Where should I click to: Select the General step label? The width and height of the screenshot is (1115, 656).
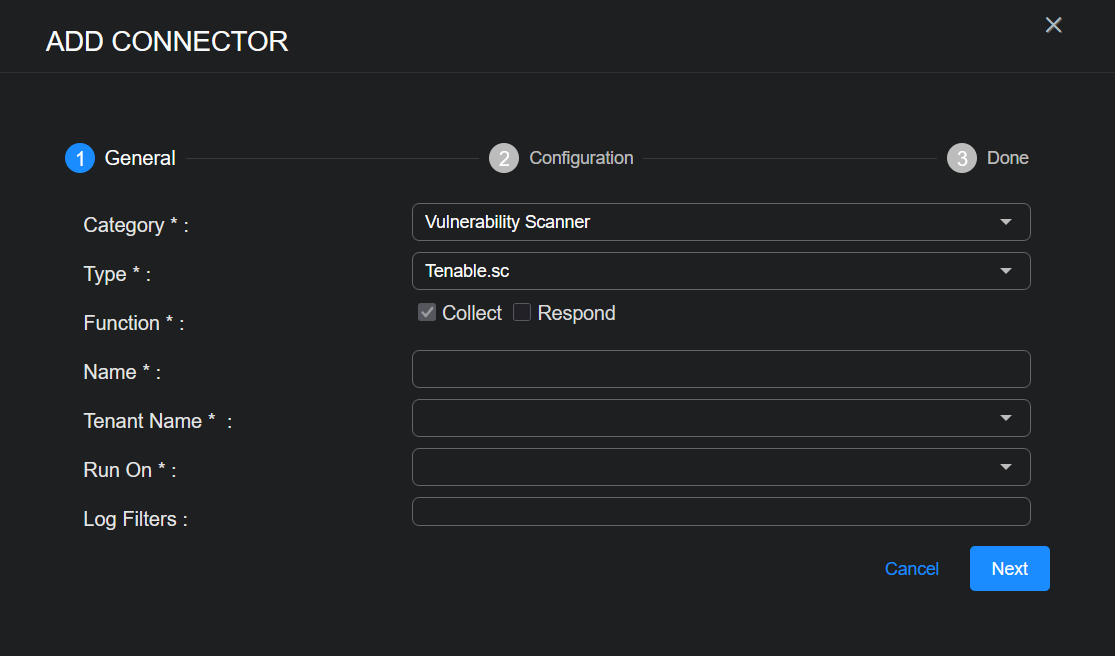coord(140,158)
